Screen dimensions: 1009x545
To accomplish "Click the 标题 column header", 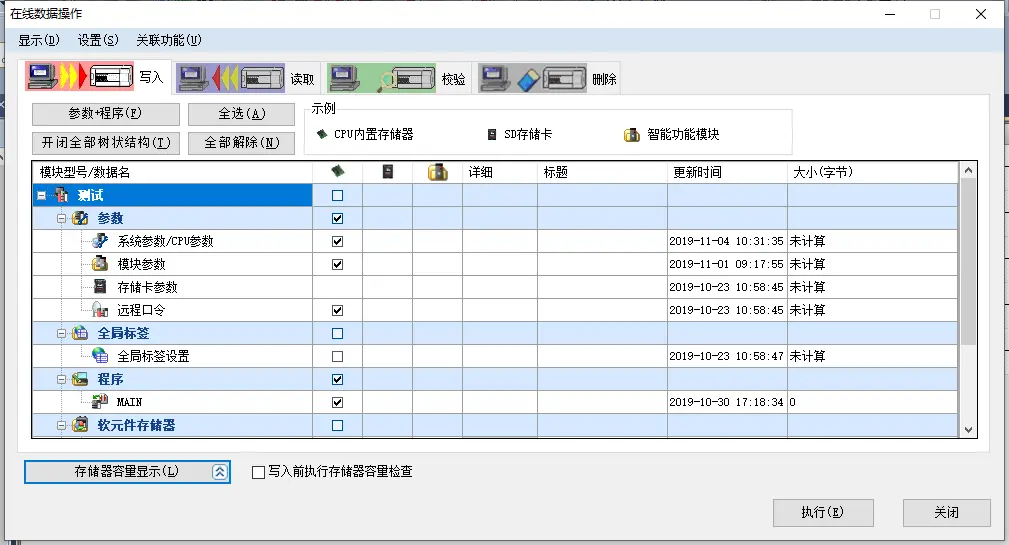I will [x=602, y=172].
